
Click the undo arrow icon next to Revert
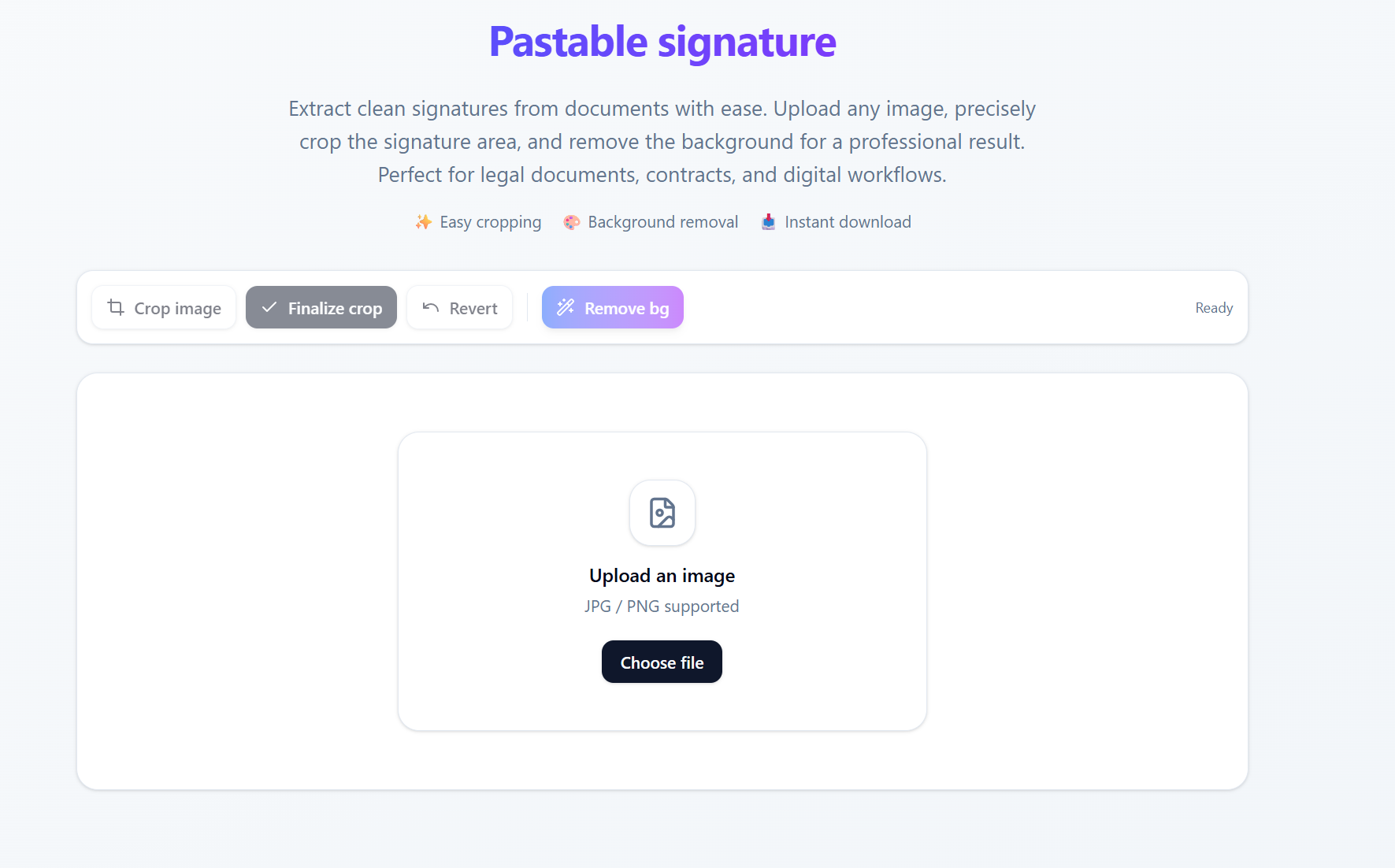tap(430, 308)
